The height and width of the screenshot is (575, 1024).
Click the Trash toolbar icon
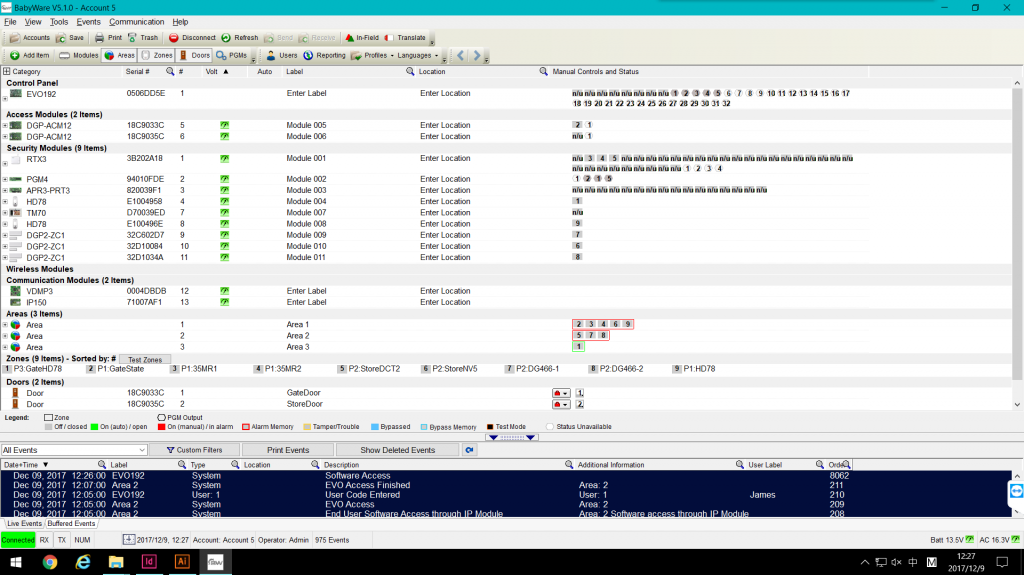coord(131,37)
